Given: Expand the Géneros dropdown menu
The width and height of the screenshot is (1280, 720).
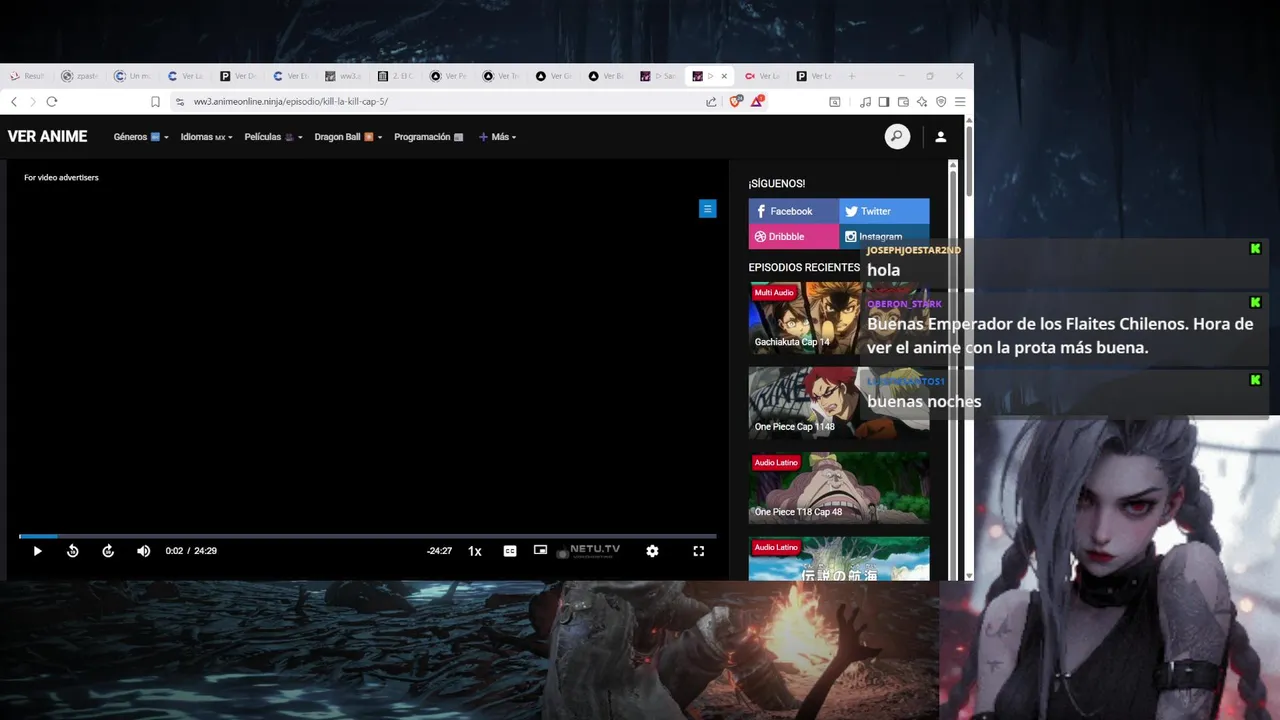Looking at the screenshot, I should [x=141, y=137].
